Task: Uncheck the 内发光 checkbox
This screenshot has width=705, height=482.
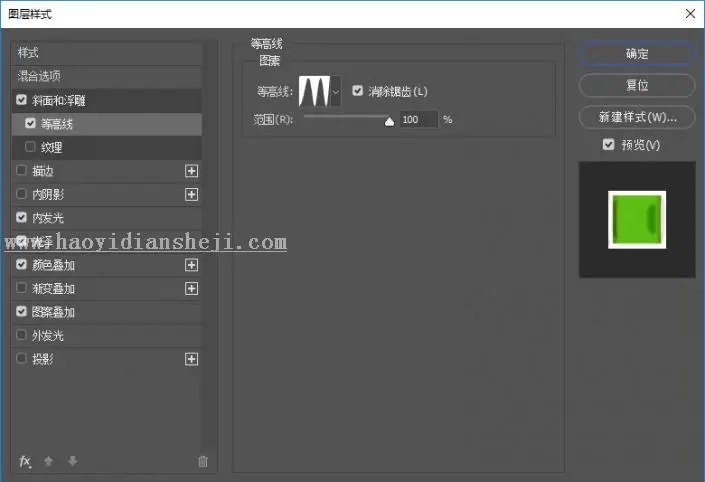Action: click(x=22, y=217)
